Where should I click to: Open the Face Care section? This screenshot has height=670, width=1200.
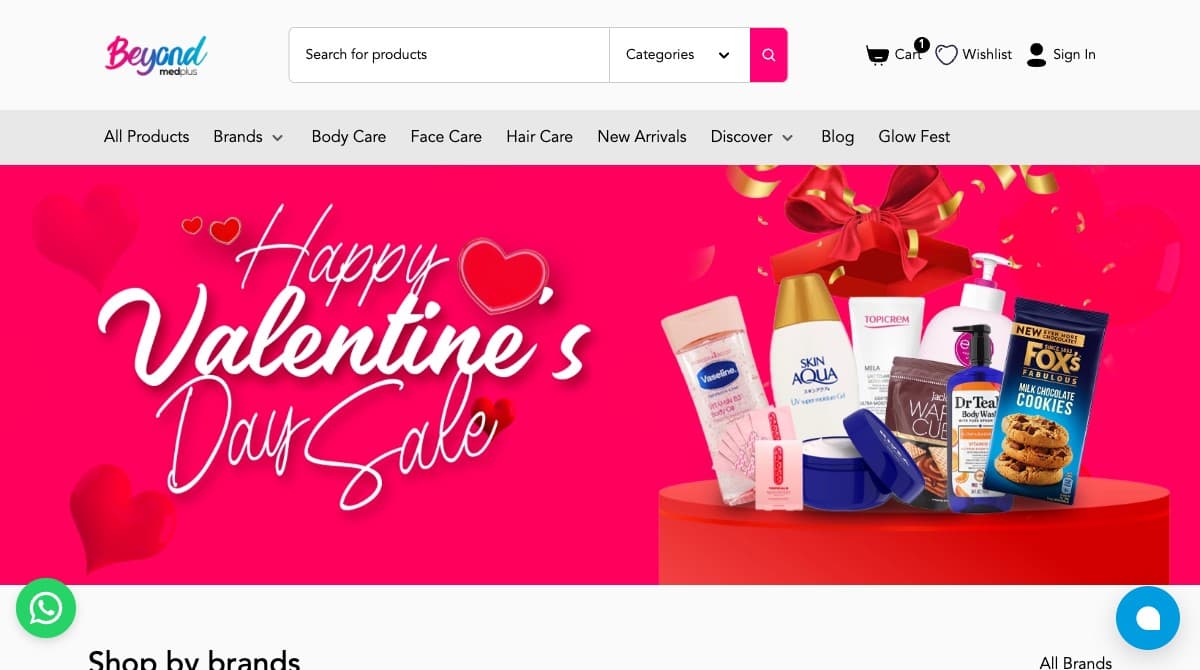446,137
